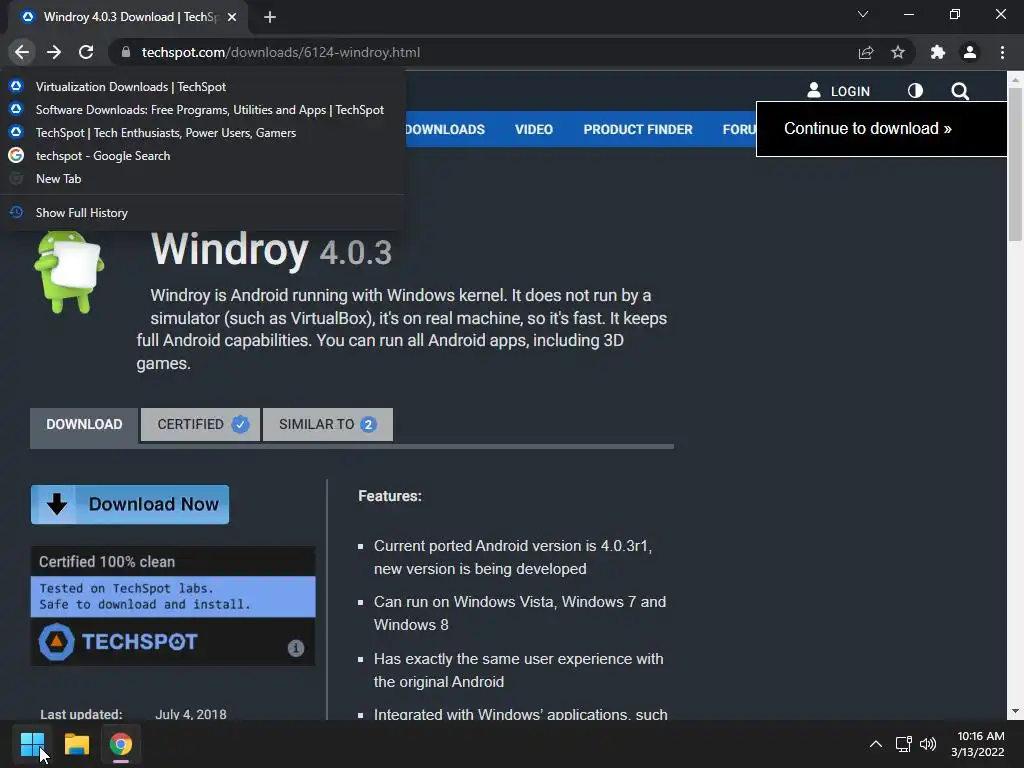This screenshot has height=768, width=1024.
Task: Close the Windroy 4.0.3 Download tab
Action: 232,17
